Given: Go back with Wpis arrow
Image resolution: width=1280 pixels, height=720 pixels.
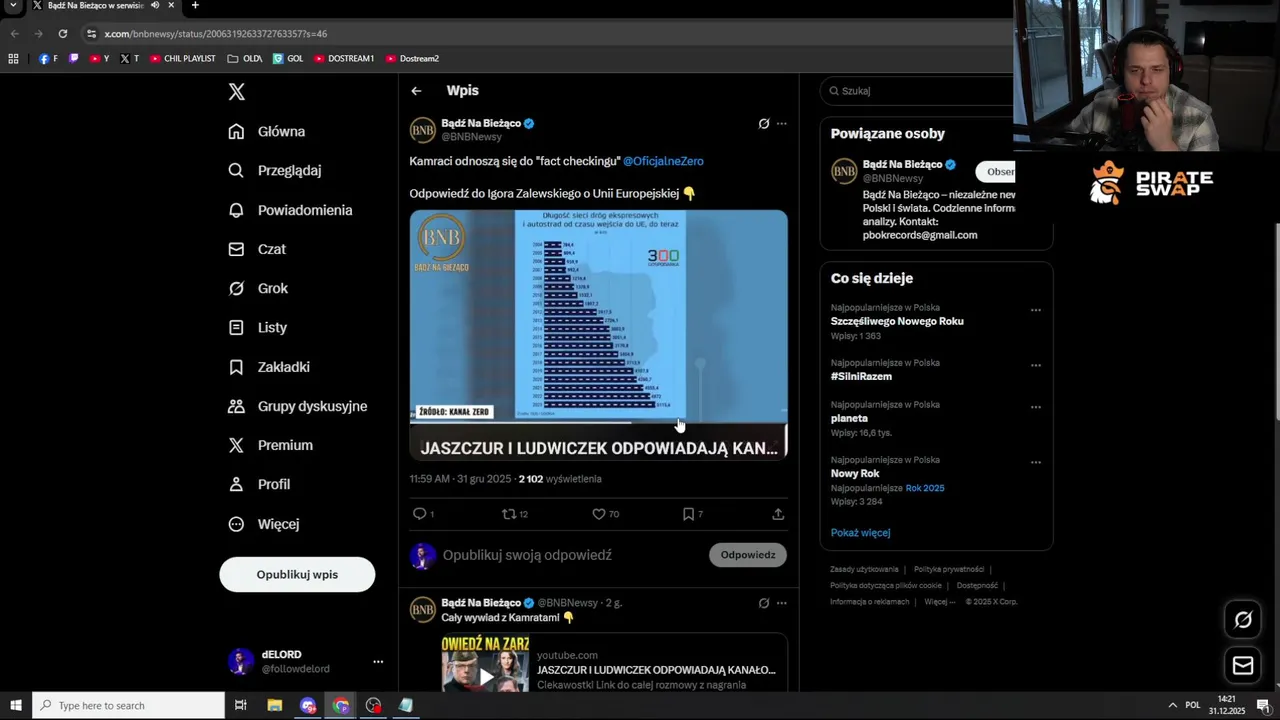Looking at the screenshot, I should [416, 91].
